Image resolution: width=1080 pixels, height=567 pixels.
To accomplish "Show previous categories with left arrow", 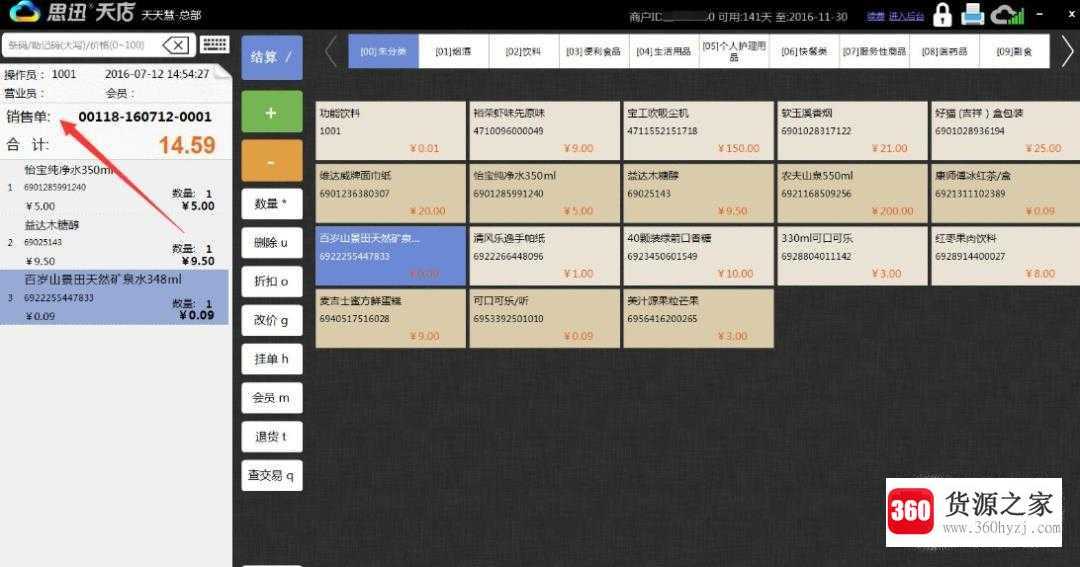I will click(331, 52).
